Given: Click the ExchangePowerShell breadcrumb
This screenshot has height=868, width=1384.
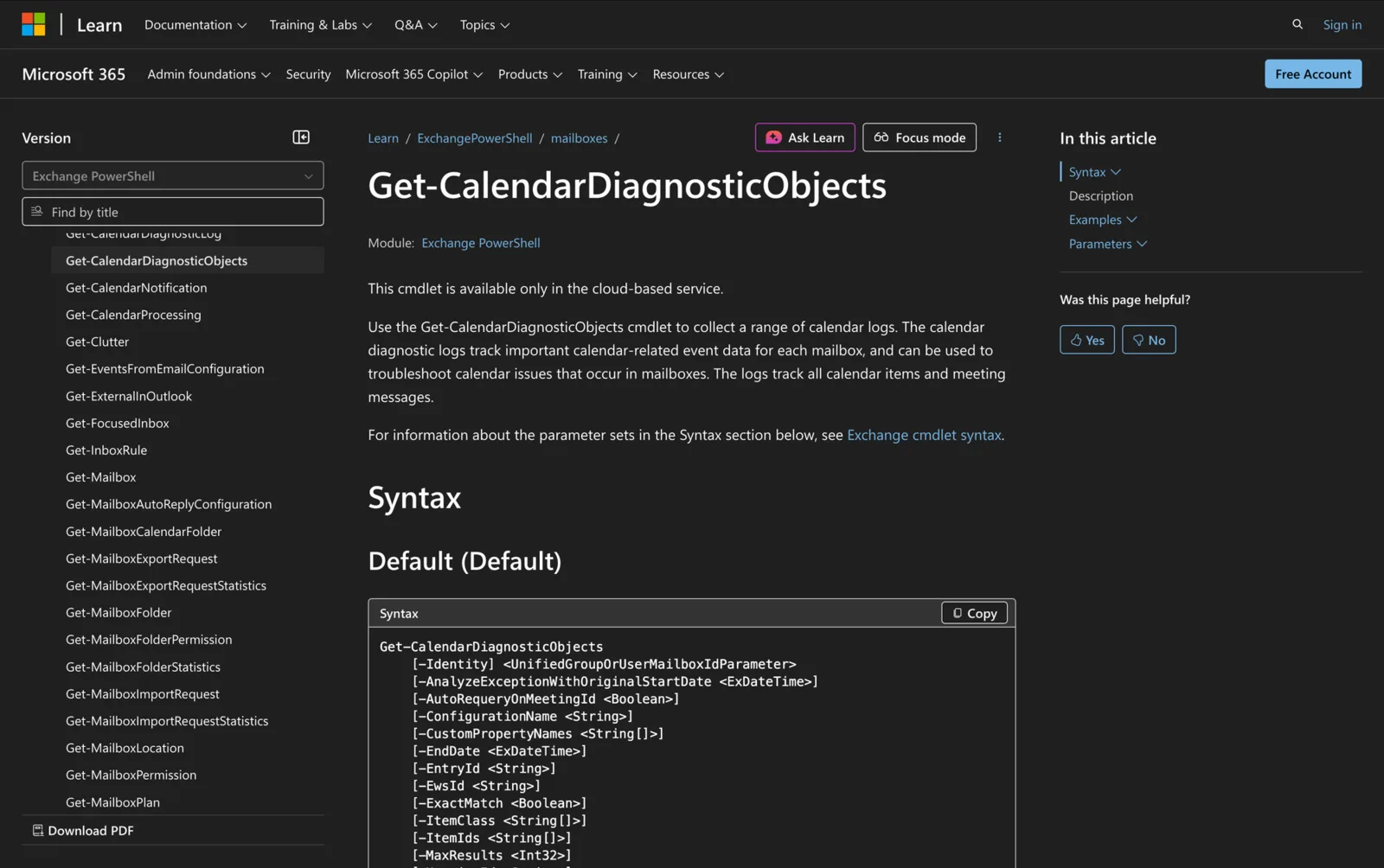Looking at the screenshot, I should click(474, 138).
